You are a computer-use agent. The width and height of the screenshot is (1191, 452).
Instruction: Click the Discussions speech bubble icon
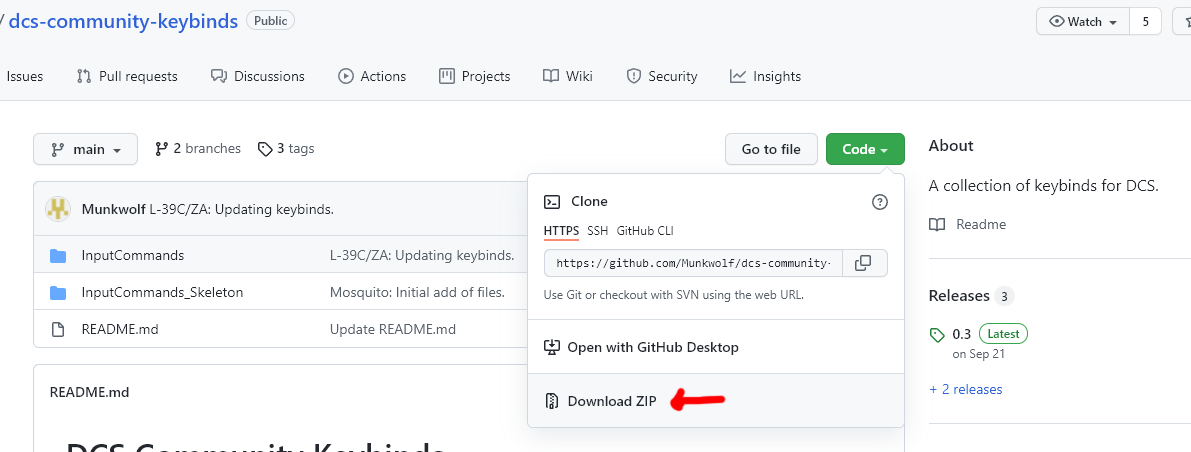click(219, 76)
